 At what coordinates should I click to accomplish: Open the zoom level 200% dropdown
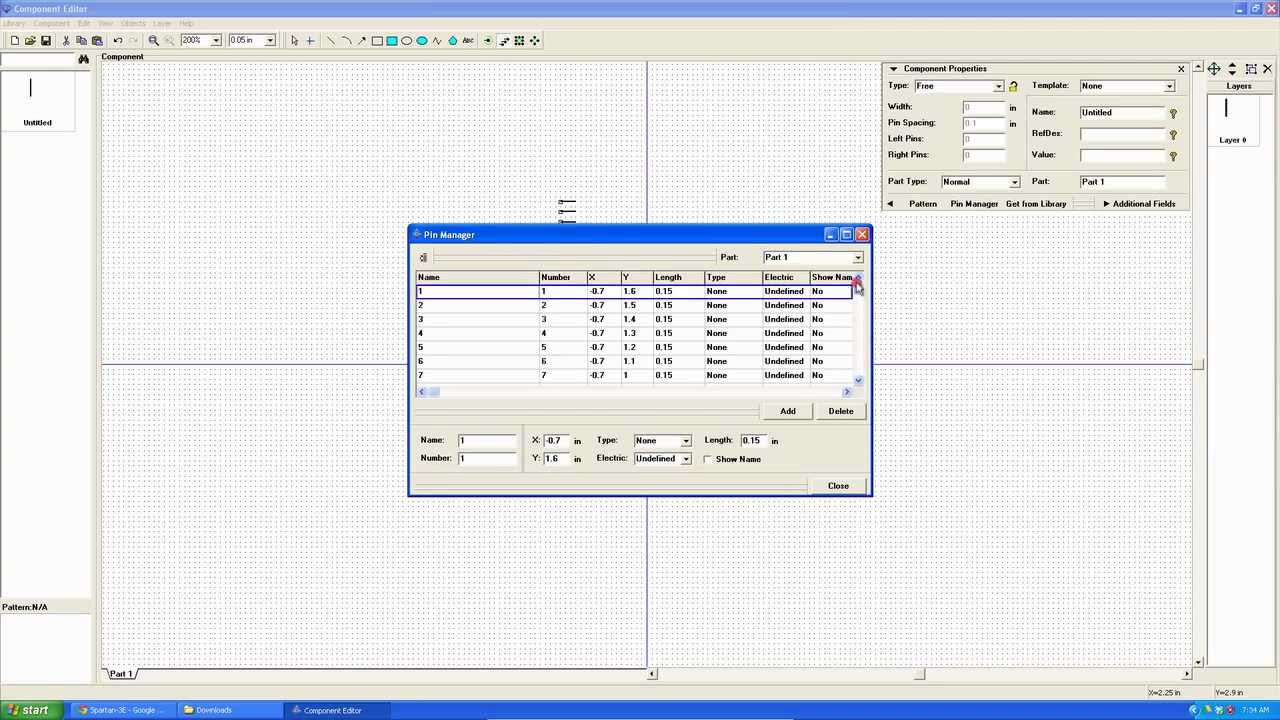tap(215, 40)
